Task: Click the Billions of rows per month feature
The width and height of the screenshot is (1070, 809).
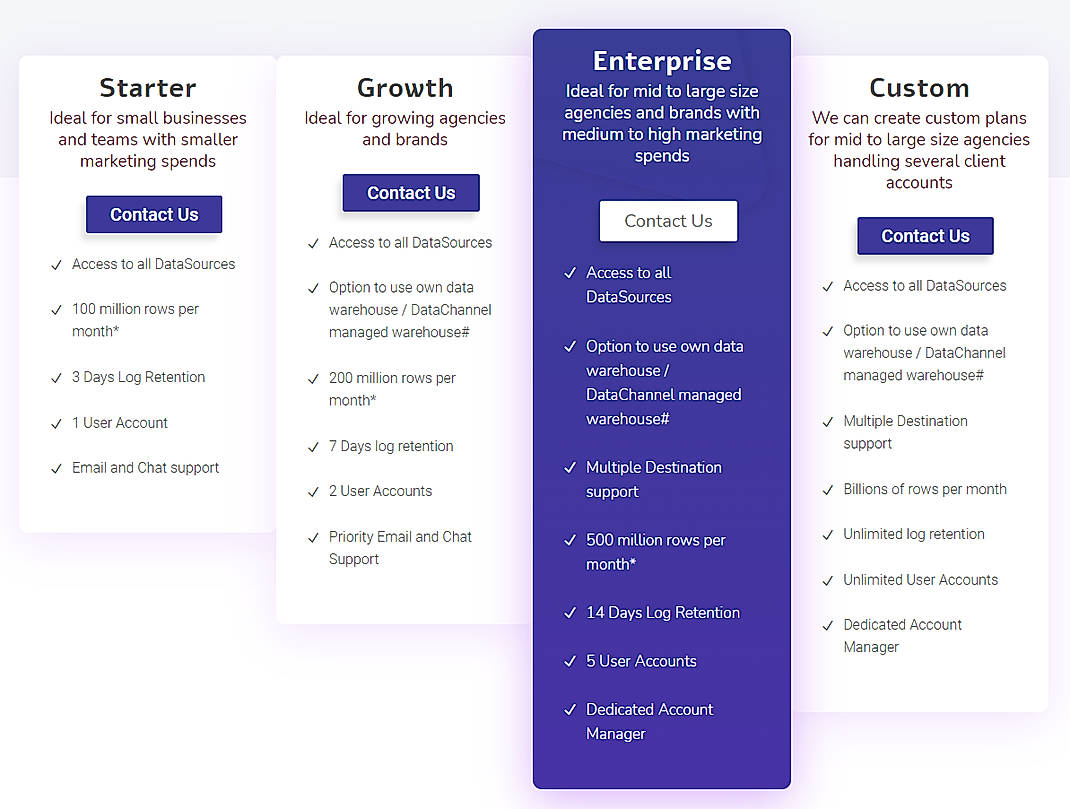Action: click(924, 489)
